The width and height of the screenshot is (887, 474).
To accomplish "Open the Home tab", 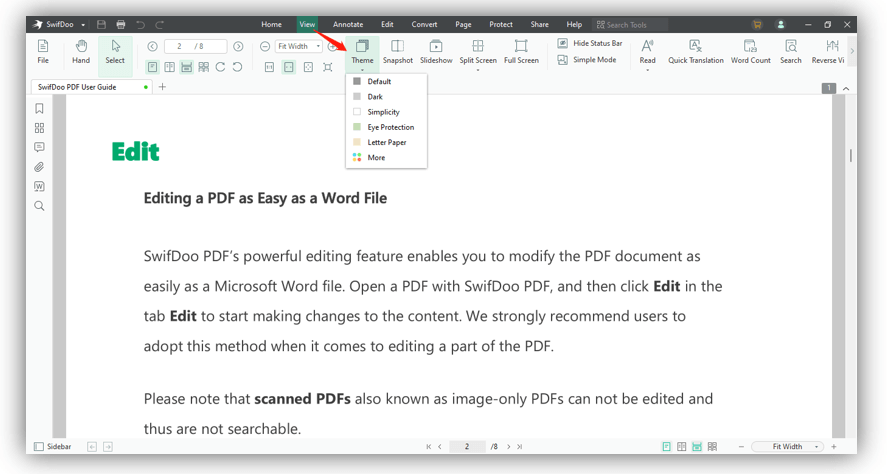I will click(272, 24).
